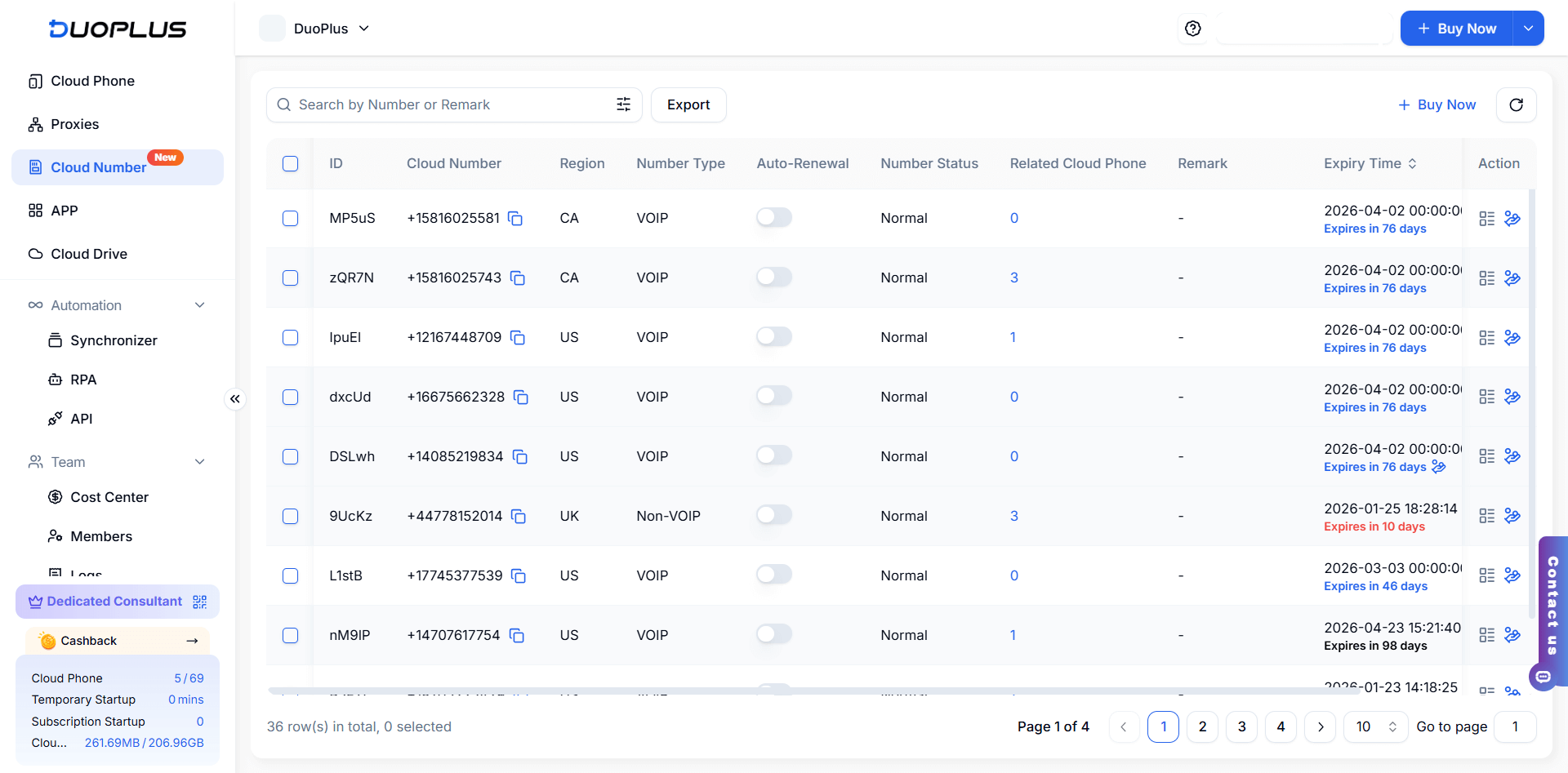Check the select-all header checkbox
1568x773 pixels.
coord(290,164)
